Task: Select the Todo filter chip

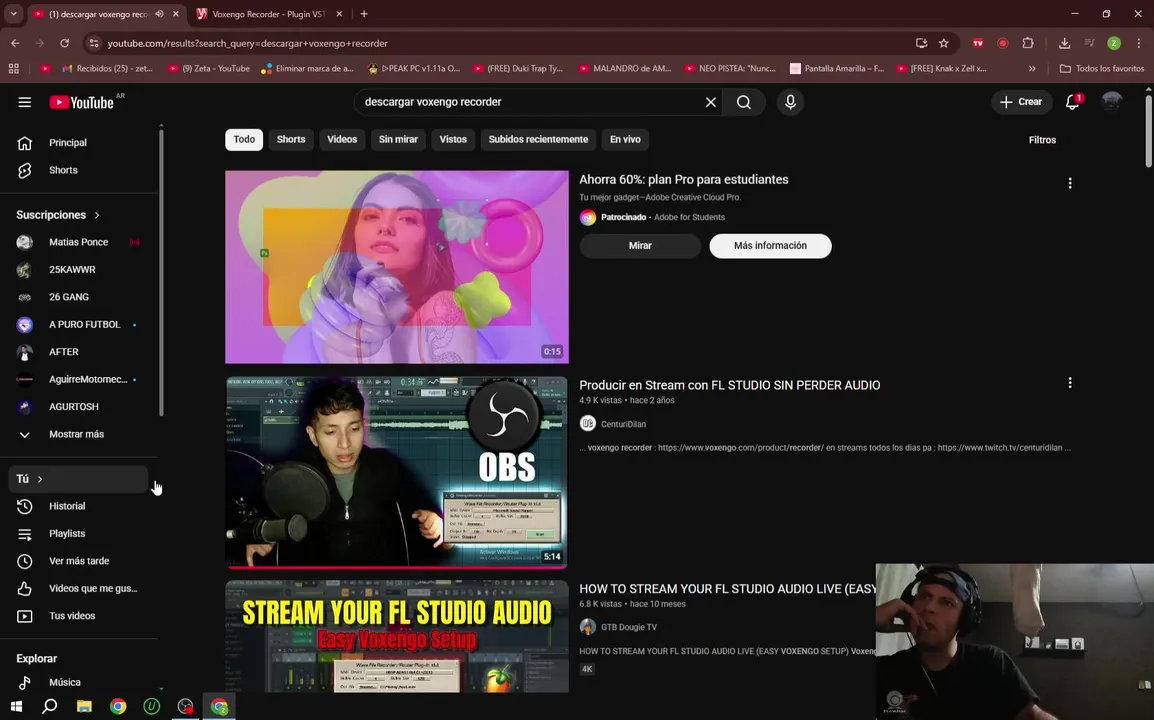Action: coord(244,139)
